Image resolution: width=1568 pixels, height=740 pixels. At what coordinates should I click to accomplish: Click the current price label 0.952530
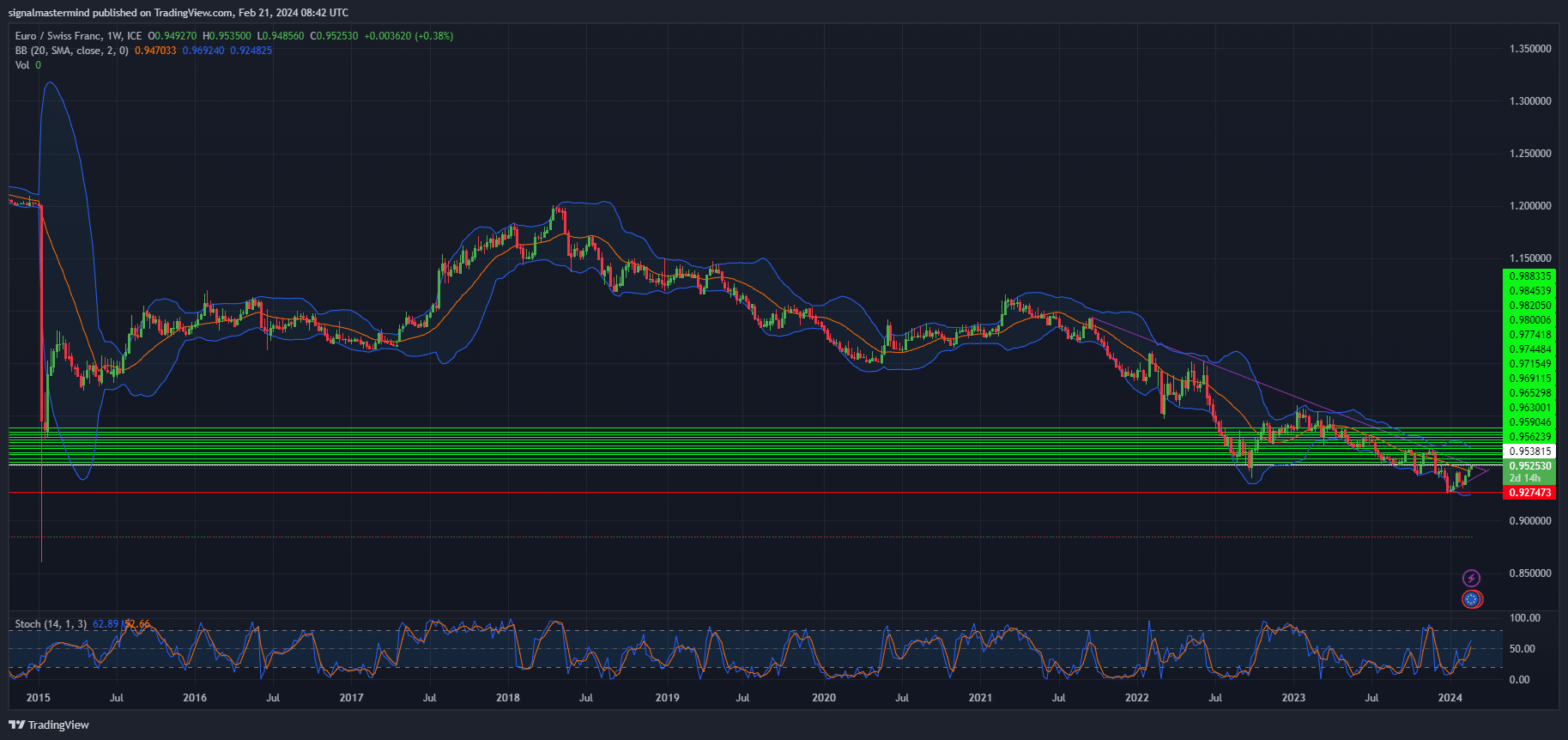(x=1529, y=466)
